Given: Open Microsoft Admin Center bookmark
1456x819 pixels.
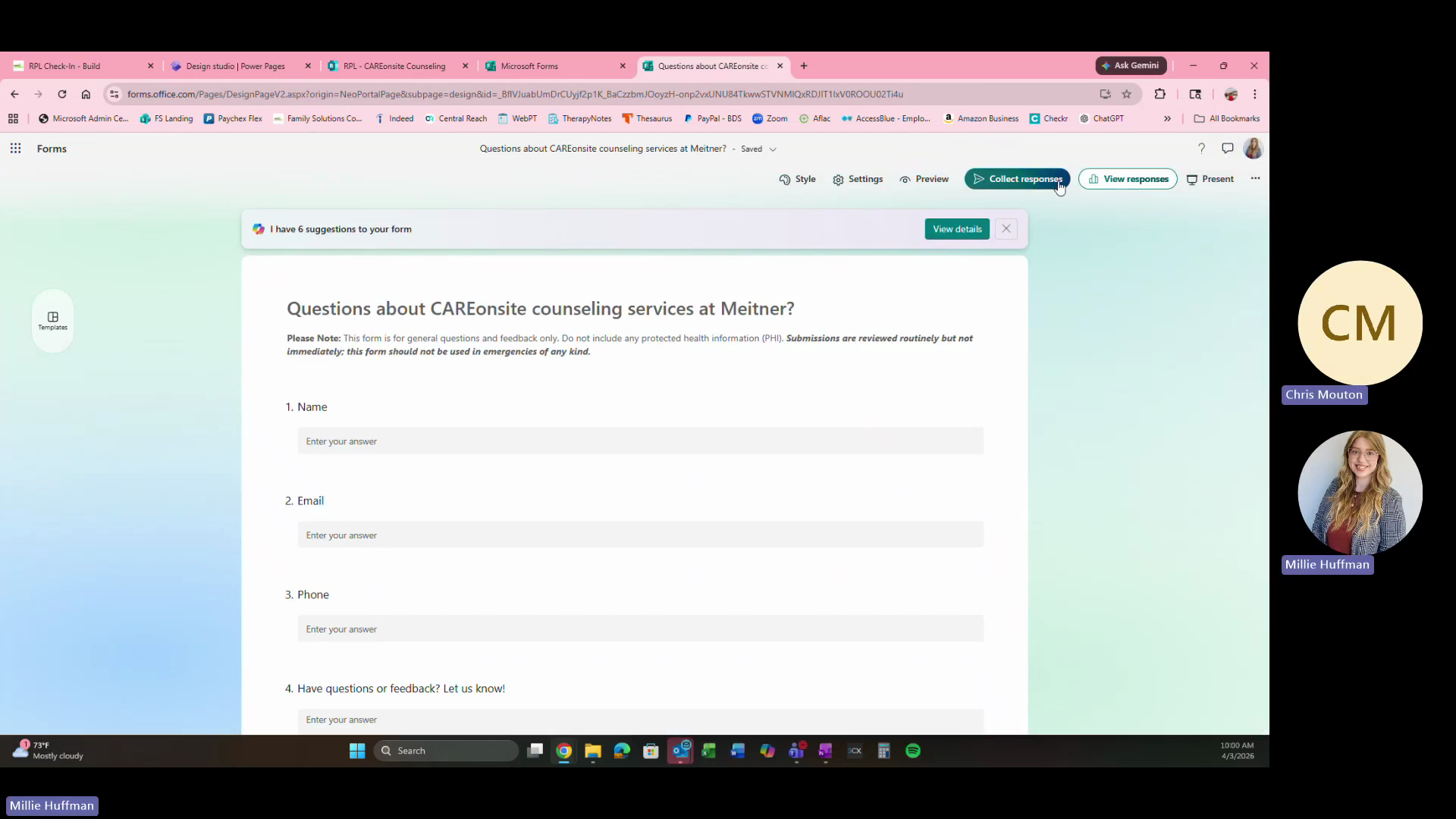Looking at the screenshot, I should point(83,118).
